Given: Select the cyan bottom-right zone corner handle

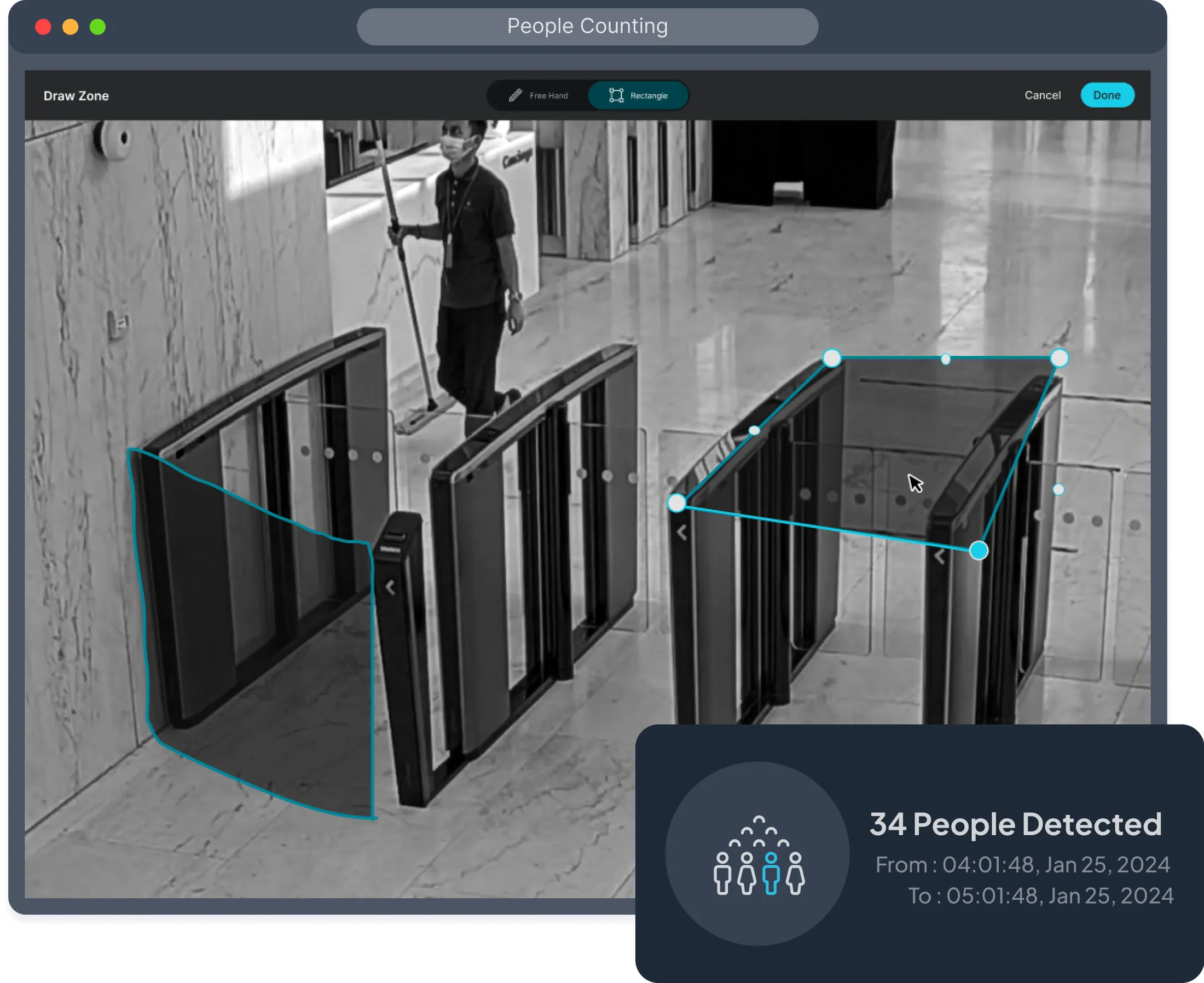Looking at the screenshot, I should click(978, 551).
